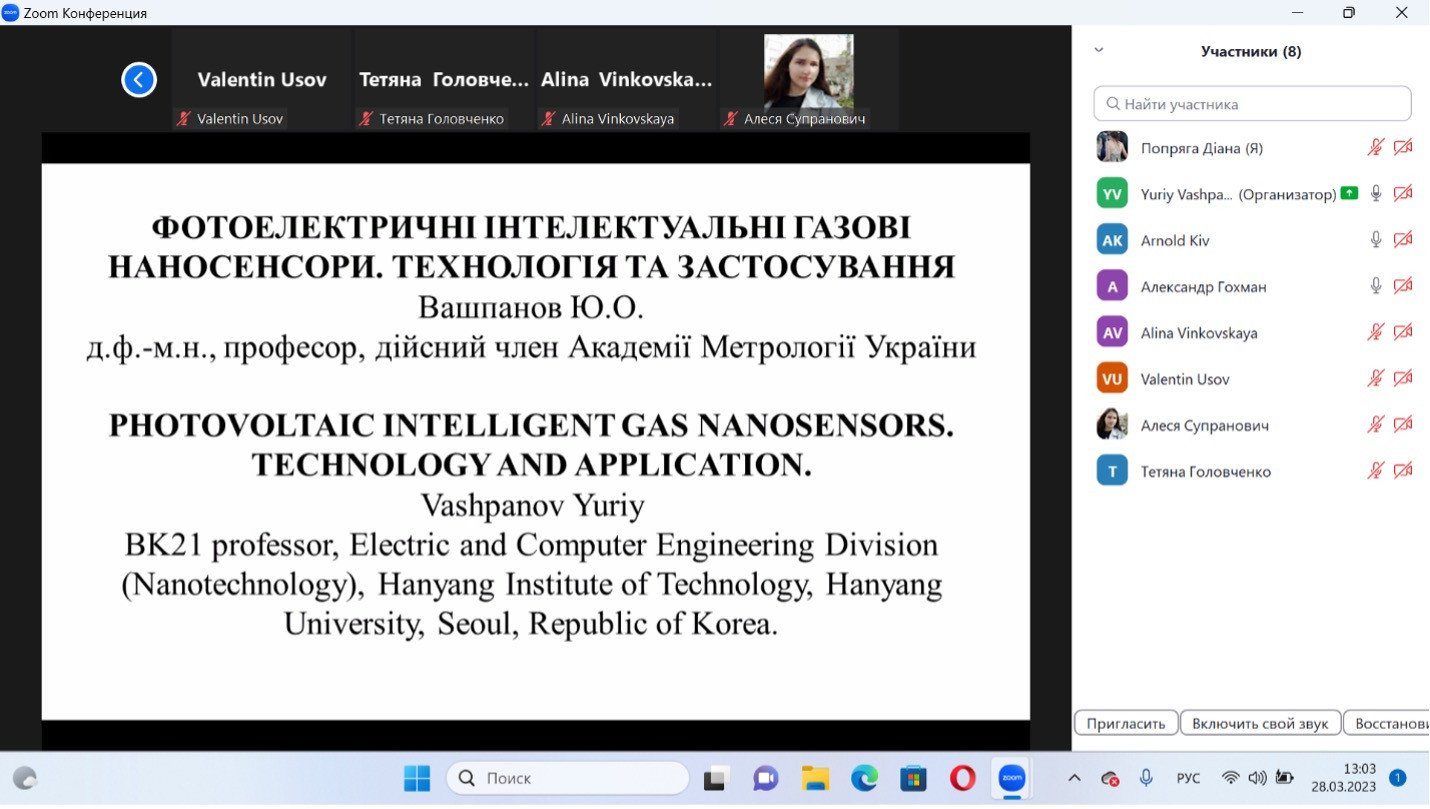Screen dimensions: 1430x809
Task: Click the microphone icon beside Yuriy Vashpanov
Action: click(1376, 194)
